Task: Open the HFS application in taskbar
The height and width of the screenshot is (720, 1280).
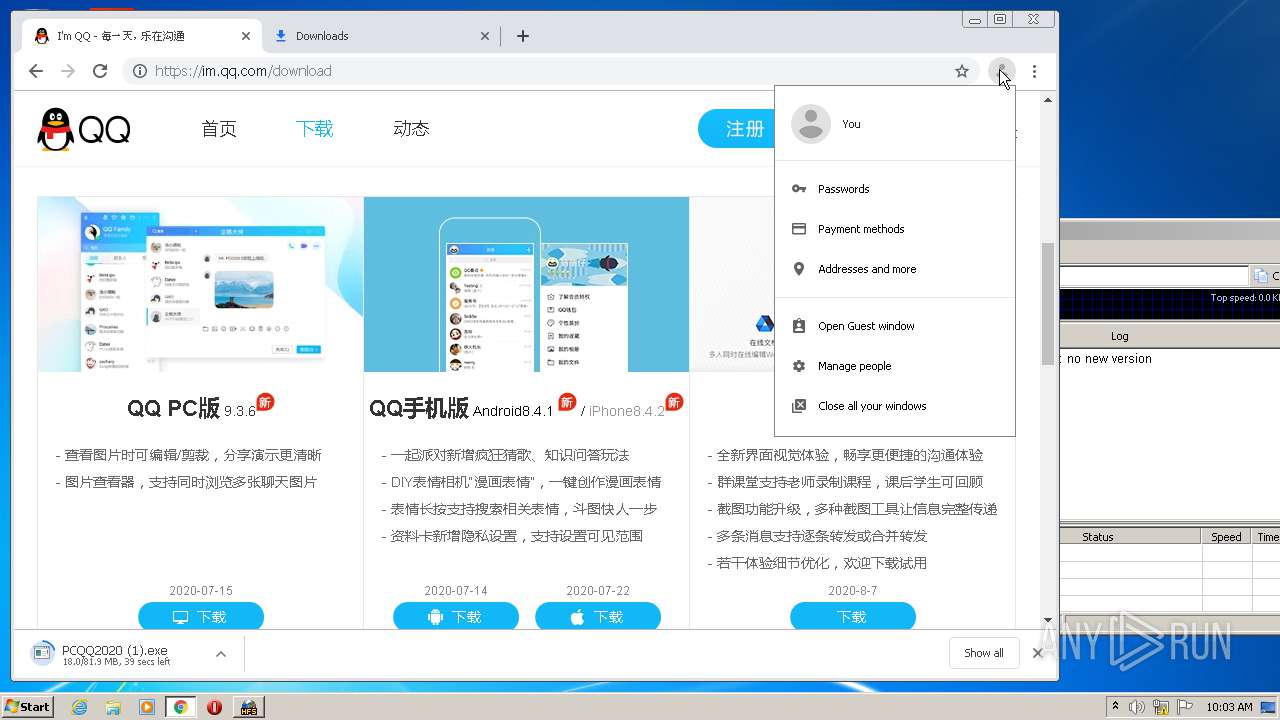Action: (248, 707)
